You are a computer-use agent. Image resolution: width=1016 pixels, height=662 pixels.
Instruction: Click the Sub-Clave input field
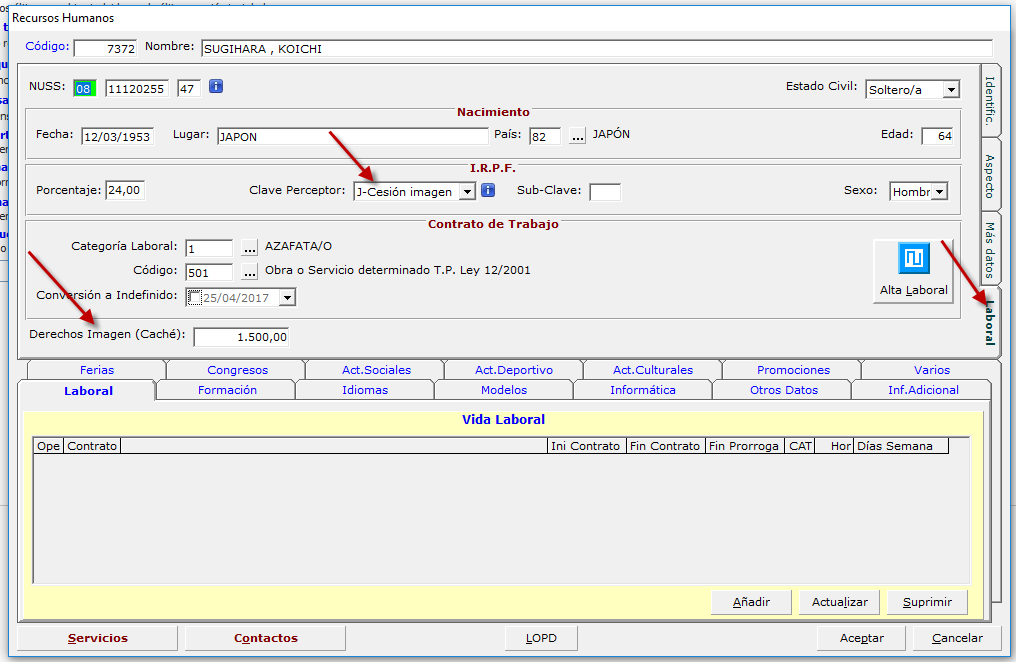(x=605, y=192)
